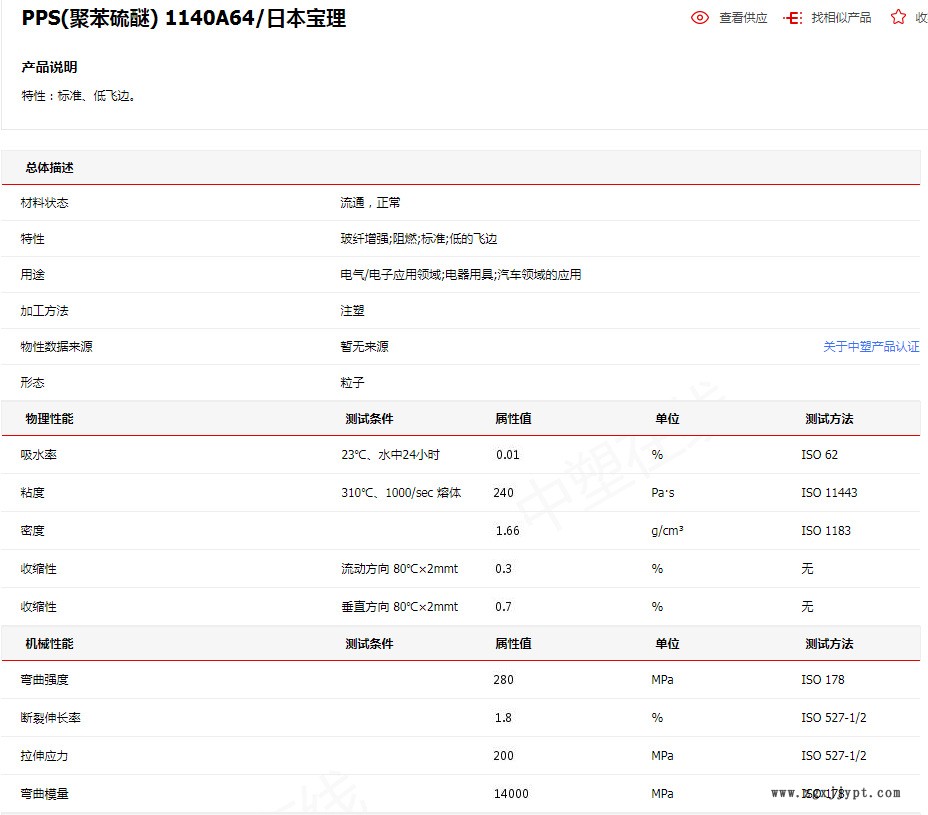This screenshot has height=815, width=928.
Task: Open the 查看供应 text link
Action: [x=743, y=18]
